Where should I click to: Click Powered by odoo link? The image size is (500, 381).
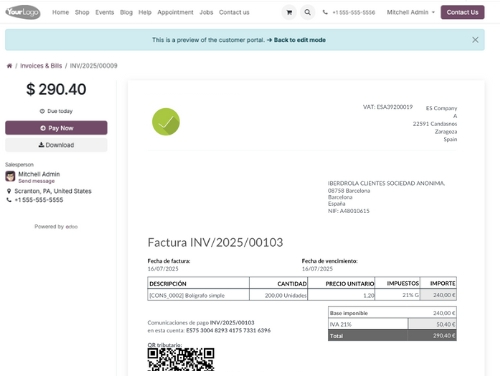pos(56,227)
